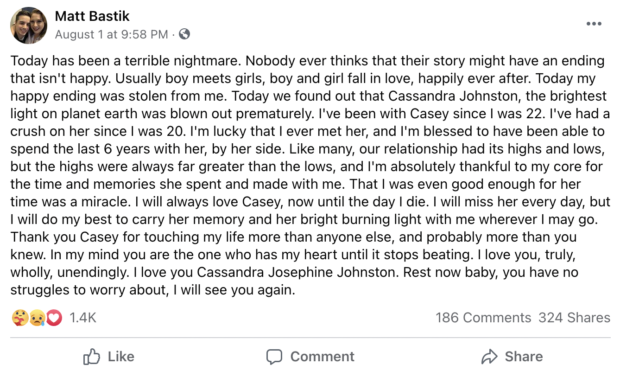
Task: Click the speech bubble comment icon
Action: pyautogui.click(x=274, y=357)
